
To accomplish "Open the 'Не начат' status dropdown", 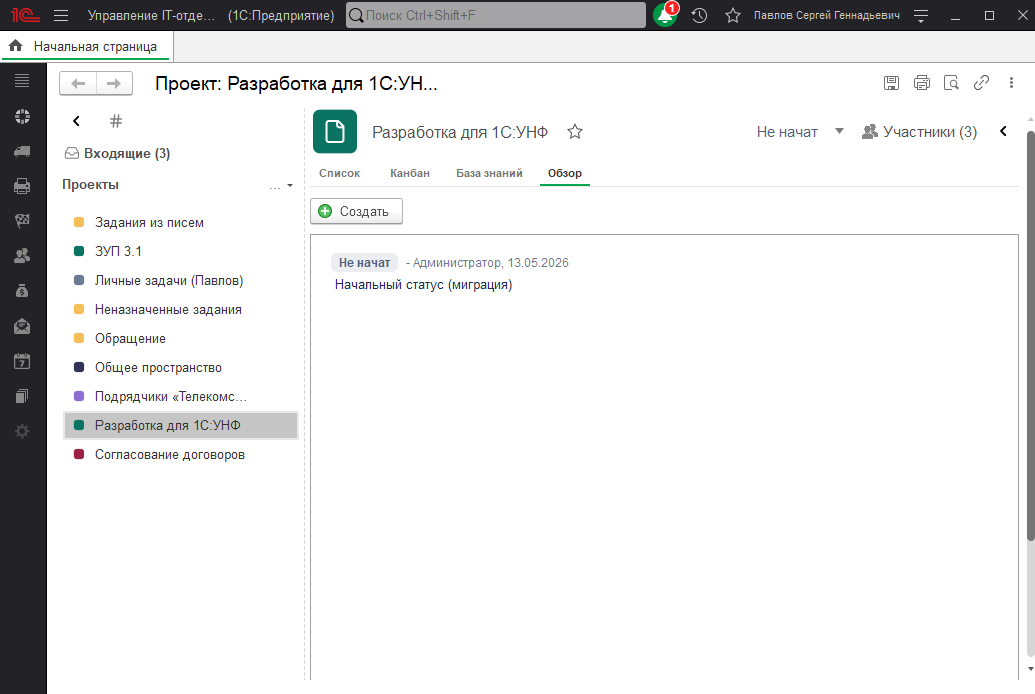I will coord(840,131).
